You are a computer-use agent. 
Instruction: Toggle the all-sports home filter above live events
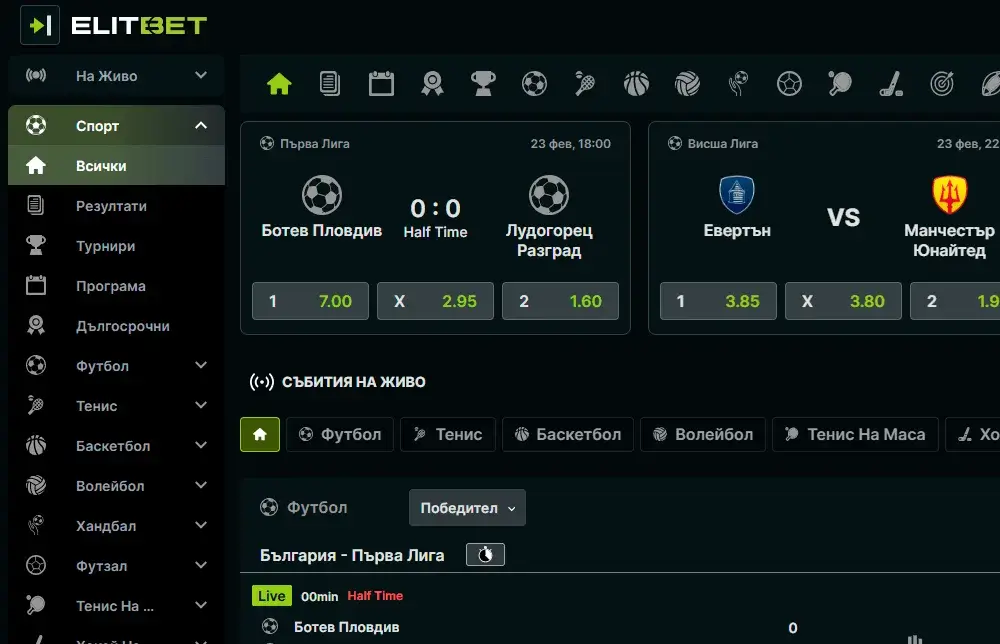click(x=259, y=434)
